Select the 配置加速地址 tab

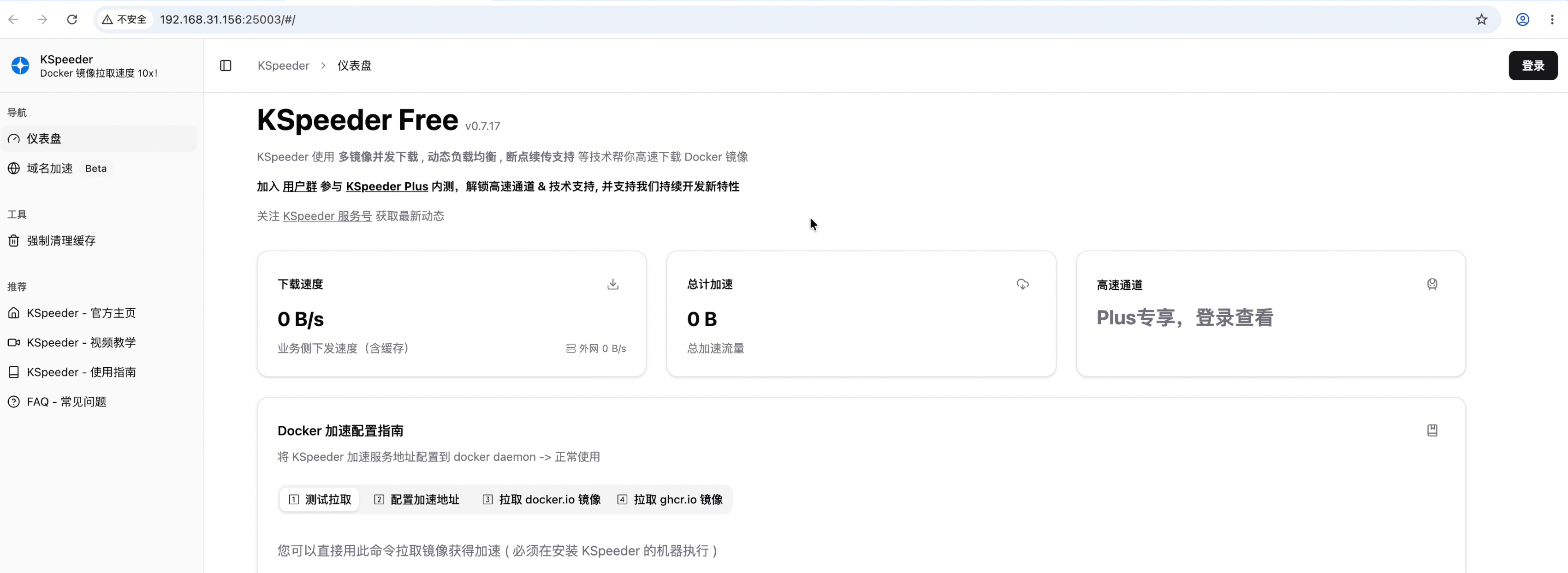click(x=417, y=499)
